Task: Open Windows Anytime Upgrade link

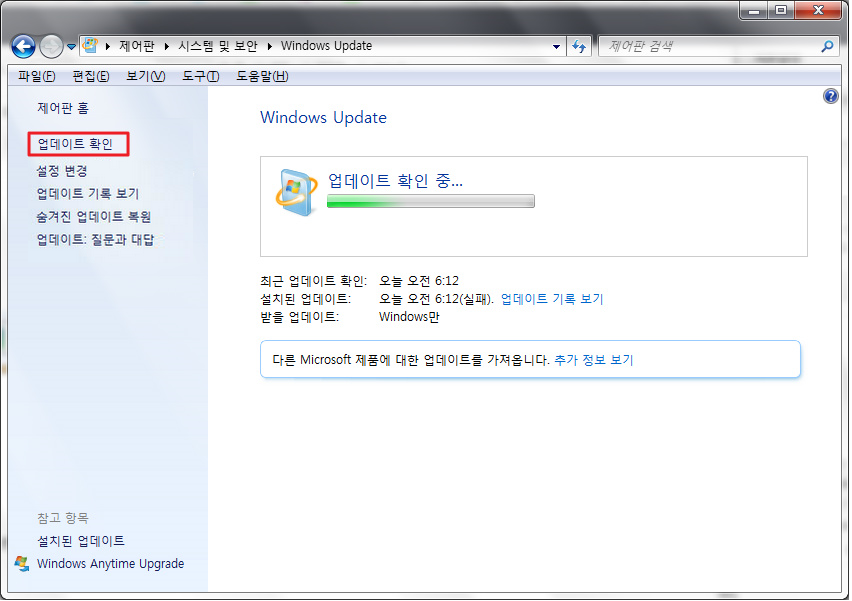Action: click(x=110, y=564)
